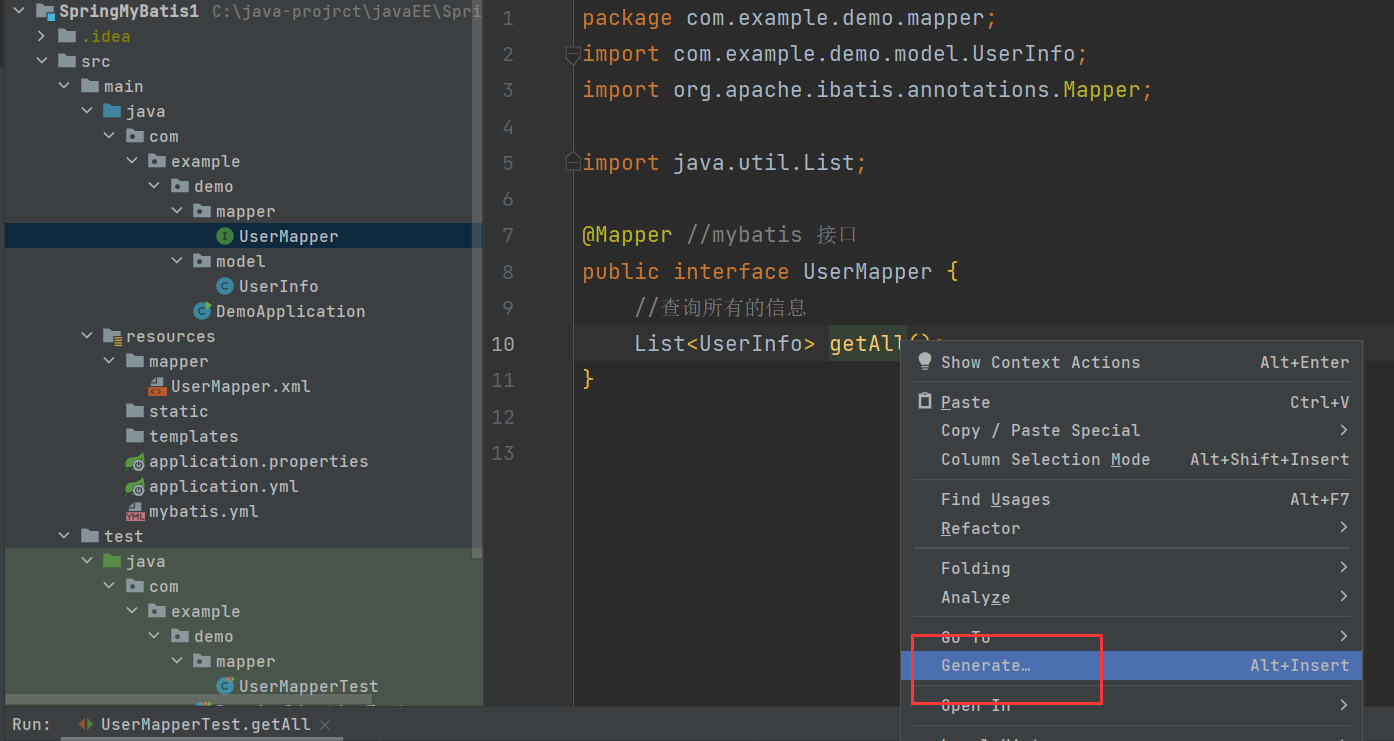Select the application.properties Spring config icon
This screenshot has height=741, width=1394.
click(136, 461)
